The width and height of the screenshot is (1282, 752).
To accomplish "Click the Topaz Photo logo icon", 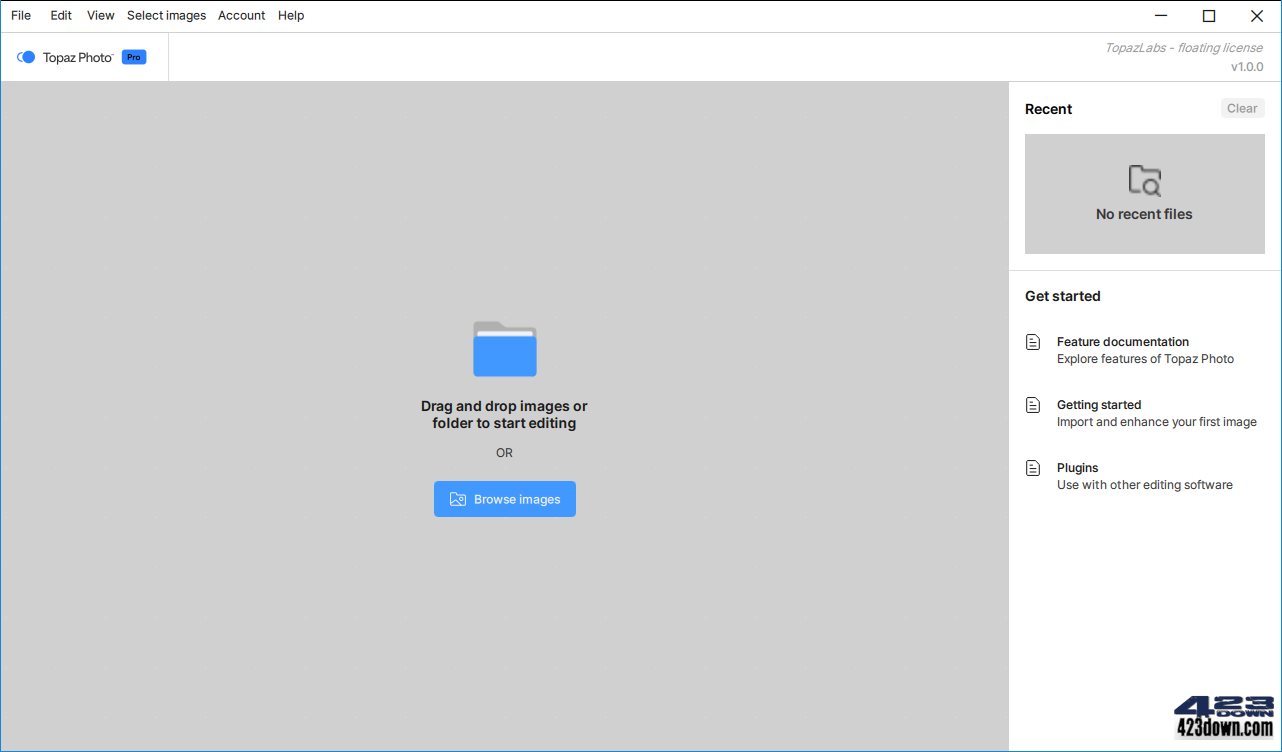I will pos(26,57).
